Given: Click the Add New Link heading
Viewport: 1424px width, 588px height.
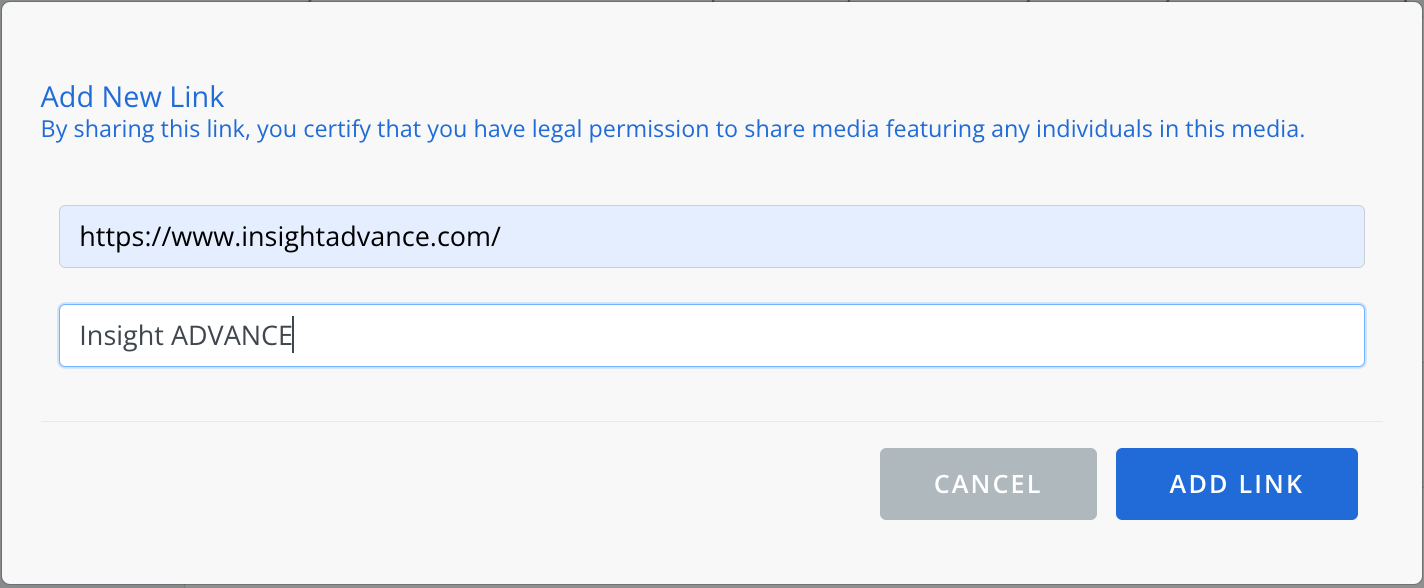Looking at the screenshot, I should [x=132, y=97].
